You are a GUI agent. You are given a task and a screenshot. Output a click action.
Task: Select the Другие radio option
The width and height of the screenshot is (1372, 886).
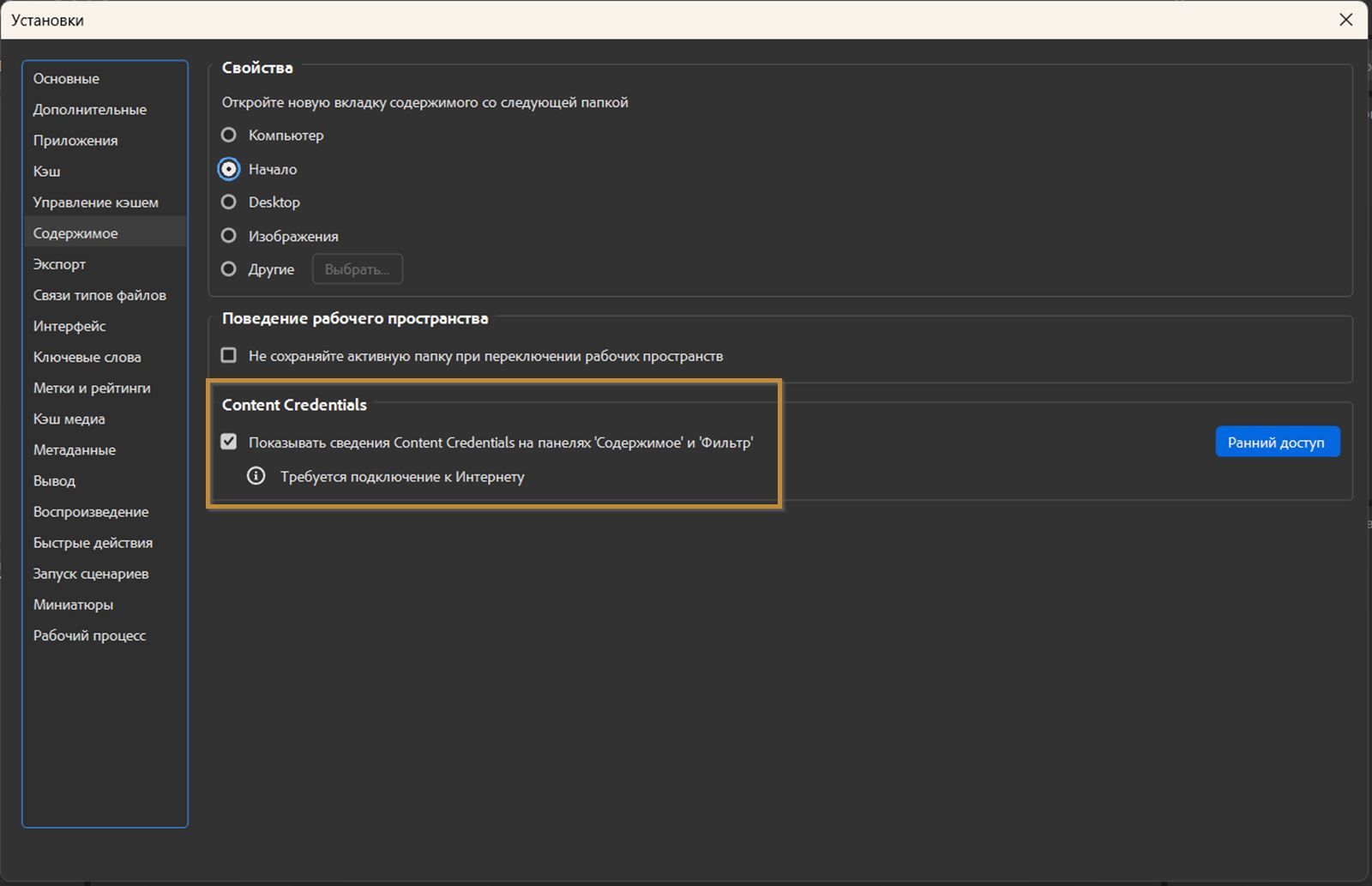[x=228, y=268]
